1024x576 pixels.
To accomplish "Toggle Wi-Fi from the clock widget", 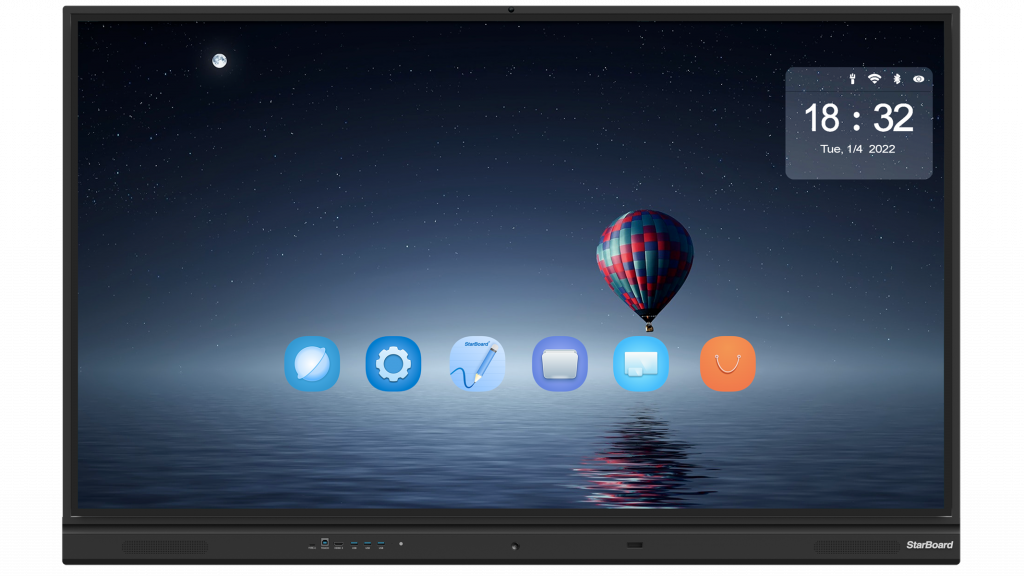I will (874, 78).
